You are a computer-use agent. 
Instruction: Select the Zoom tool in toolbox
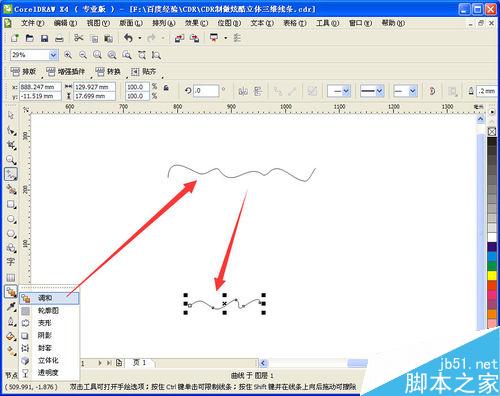coord(11,160)
